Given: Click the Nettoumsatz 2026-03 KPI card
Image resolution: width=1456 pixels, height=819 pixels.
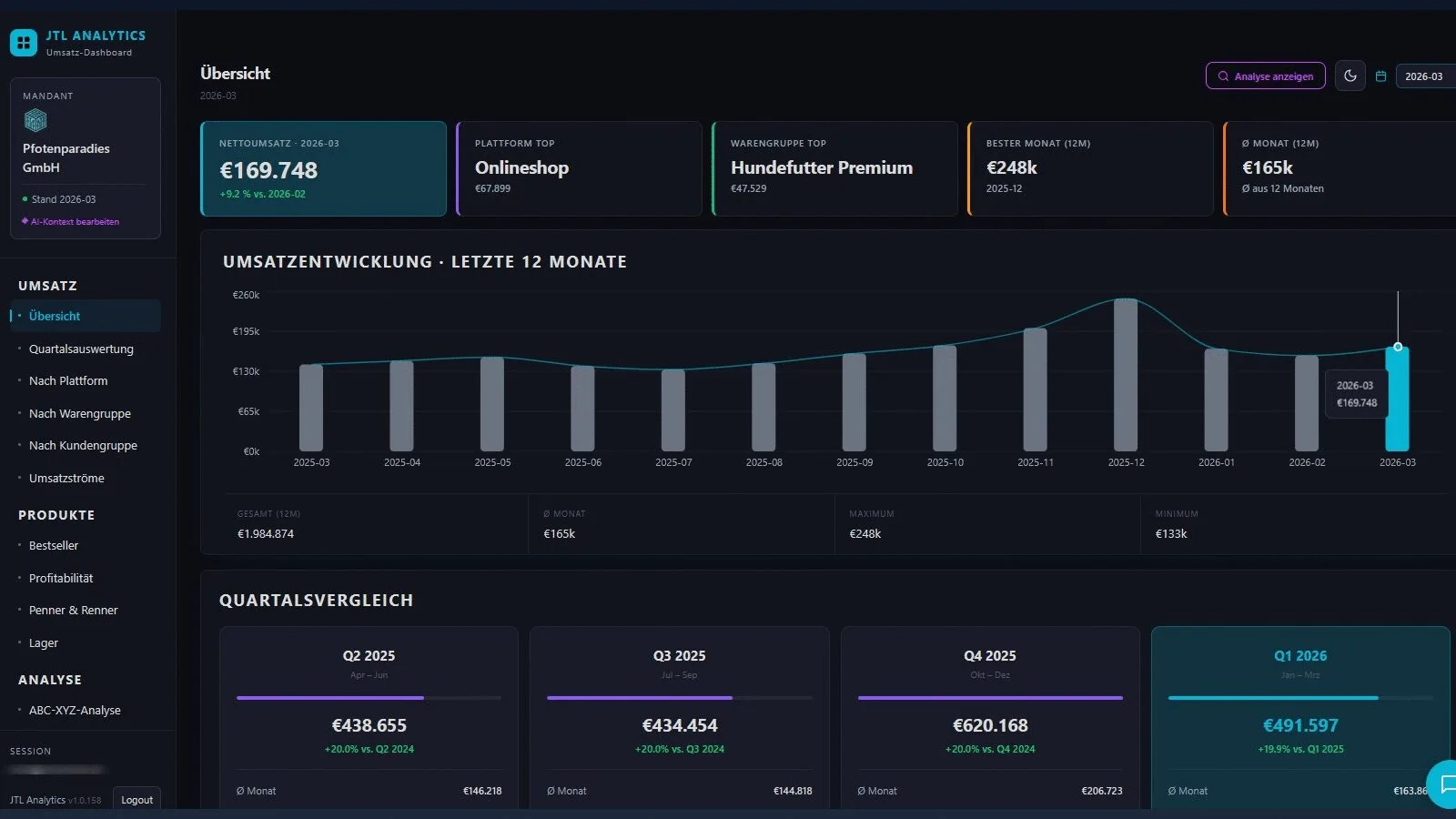Looking at the screenshot, I should click(323, 168).
